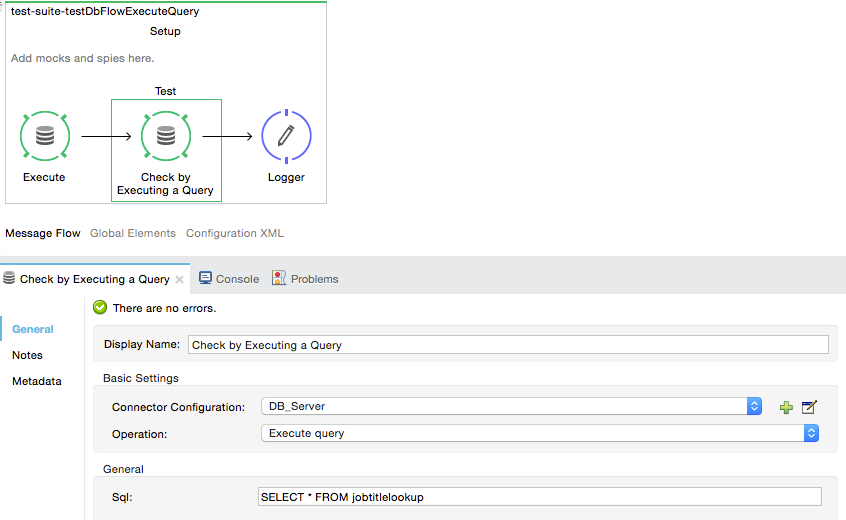
Task: Click the Problems tab icon
Action: click(278, 278)
